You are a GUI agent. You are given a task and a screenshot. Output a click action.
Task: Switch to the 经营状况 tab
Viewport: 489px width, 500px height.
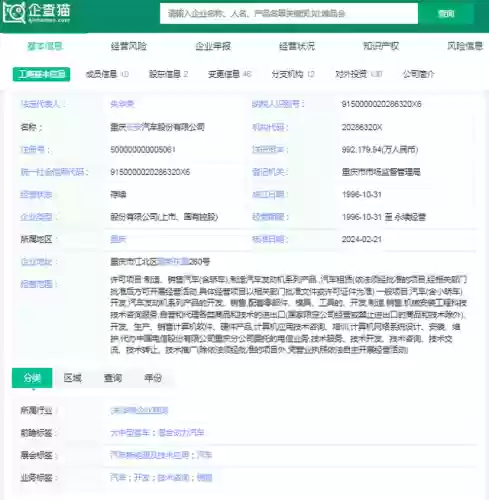tap(297, 46)
